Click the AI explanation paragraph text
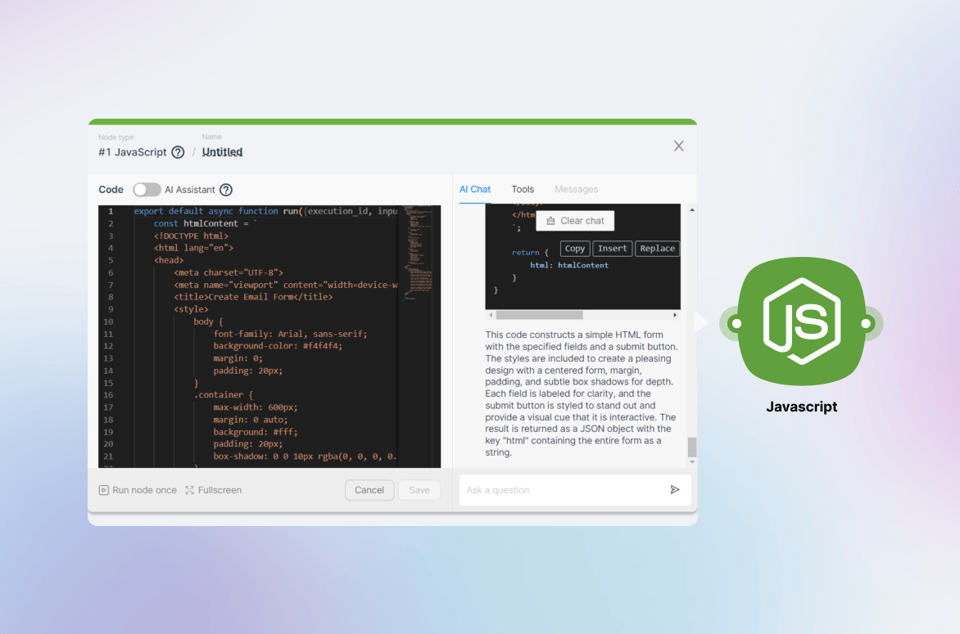Viewport: 960px width, 634px height. point(582,393)
